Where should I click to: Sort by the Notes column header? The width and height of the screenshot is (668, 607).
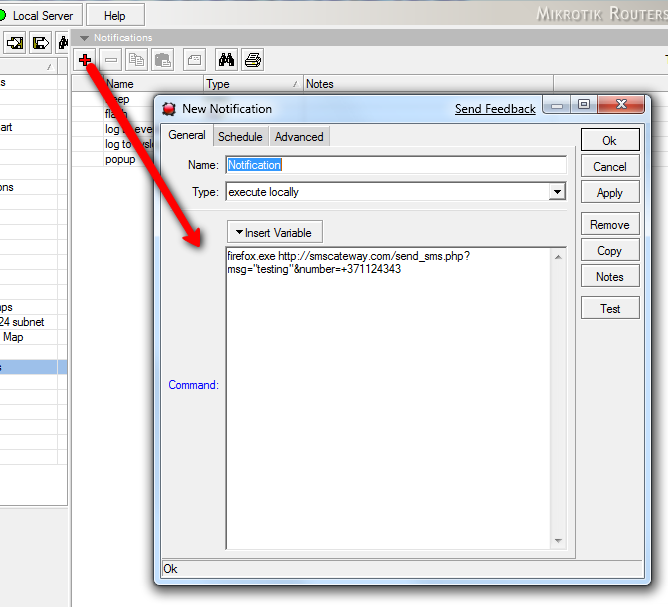[x=429, y=83]
